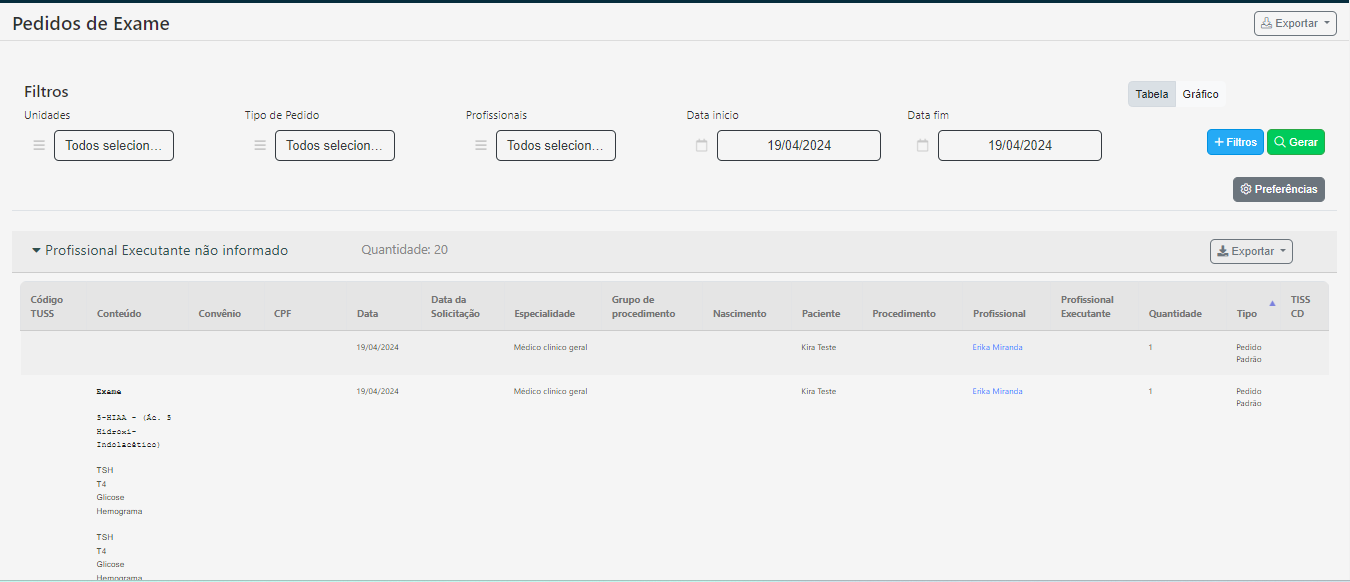Edit the Data início date field
Screen dimensions: 1350x582
click(799, 145)
